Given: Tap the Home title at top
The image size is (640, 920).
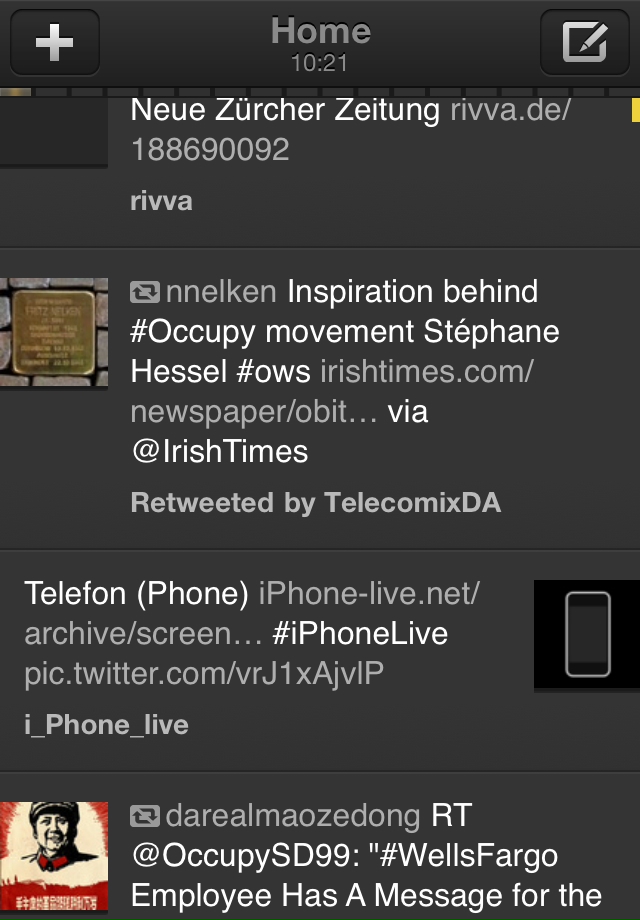Looking at the screenshot, I should click(320, 31).
